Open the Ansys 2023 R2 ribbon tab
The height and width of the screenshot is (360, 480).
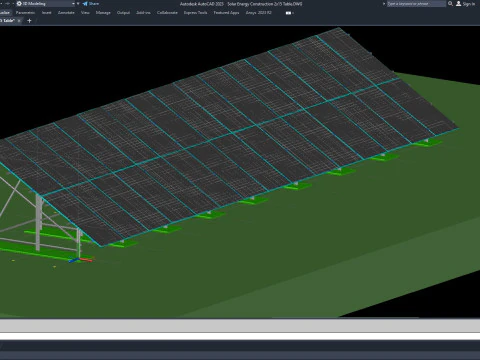click(x=259, y=13)
